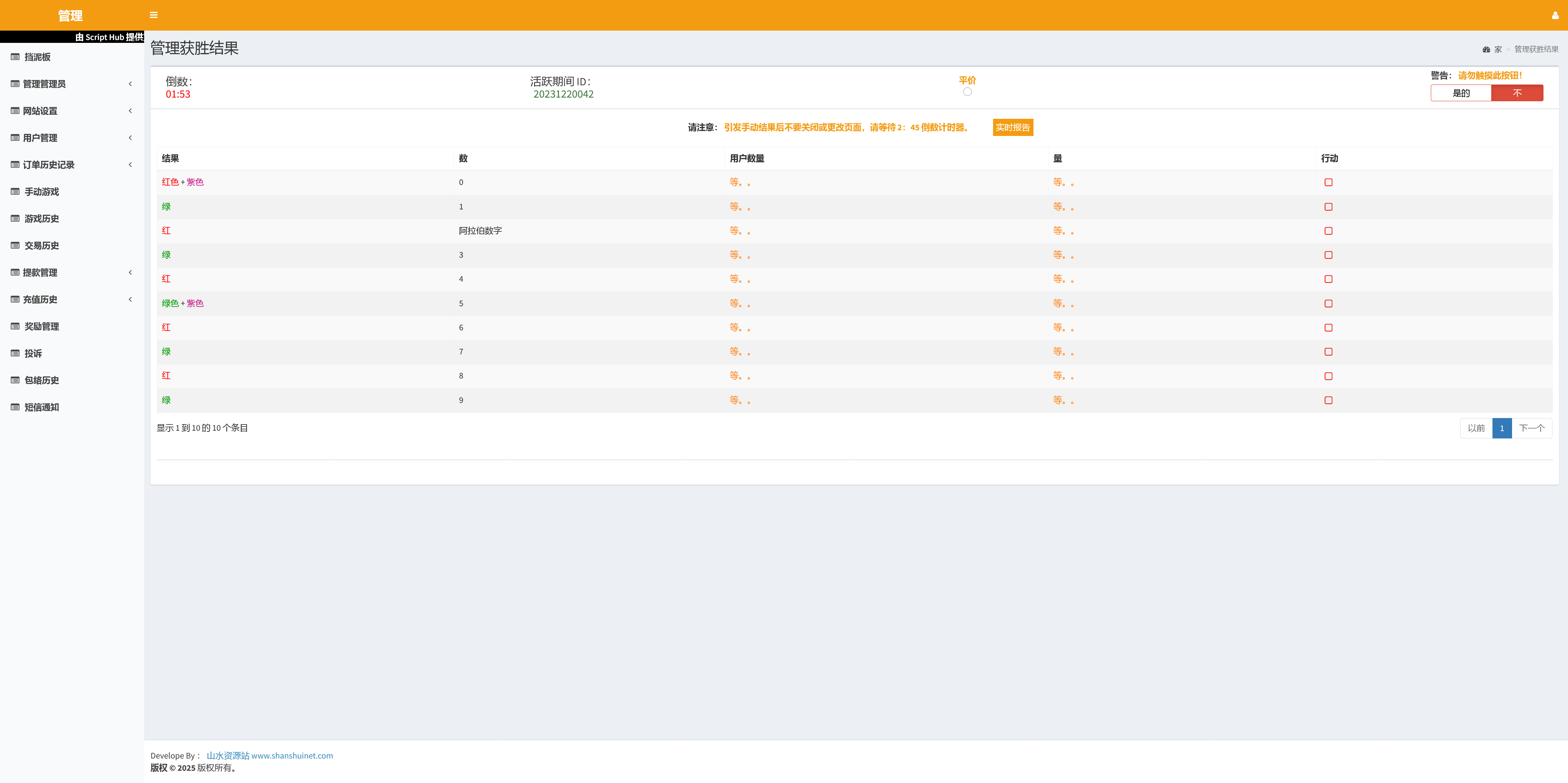1568x783 pixels.
Task: Click the icon beside 挡泥板 menu item
Action: click(15, 57)
